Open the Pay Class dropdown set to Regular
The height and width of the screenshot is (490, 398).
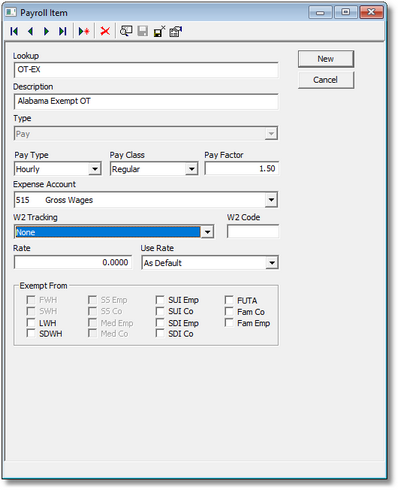coord(191,169)
